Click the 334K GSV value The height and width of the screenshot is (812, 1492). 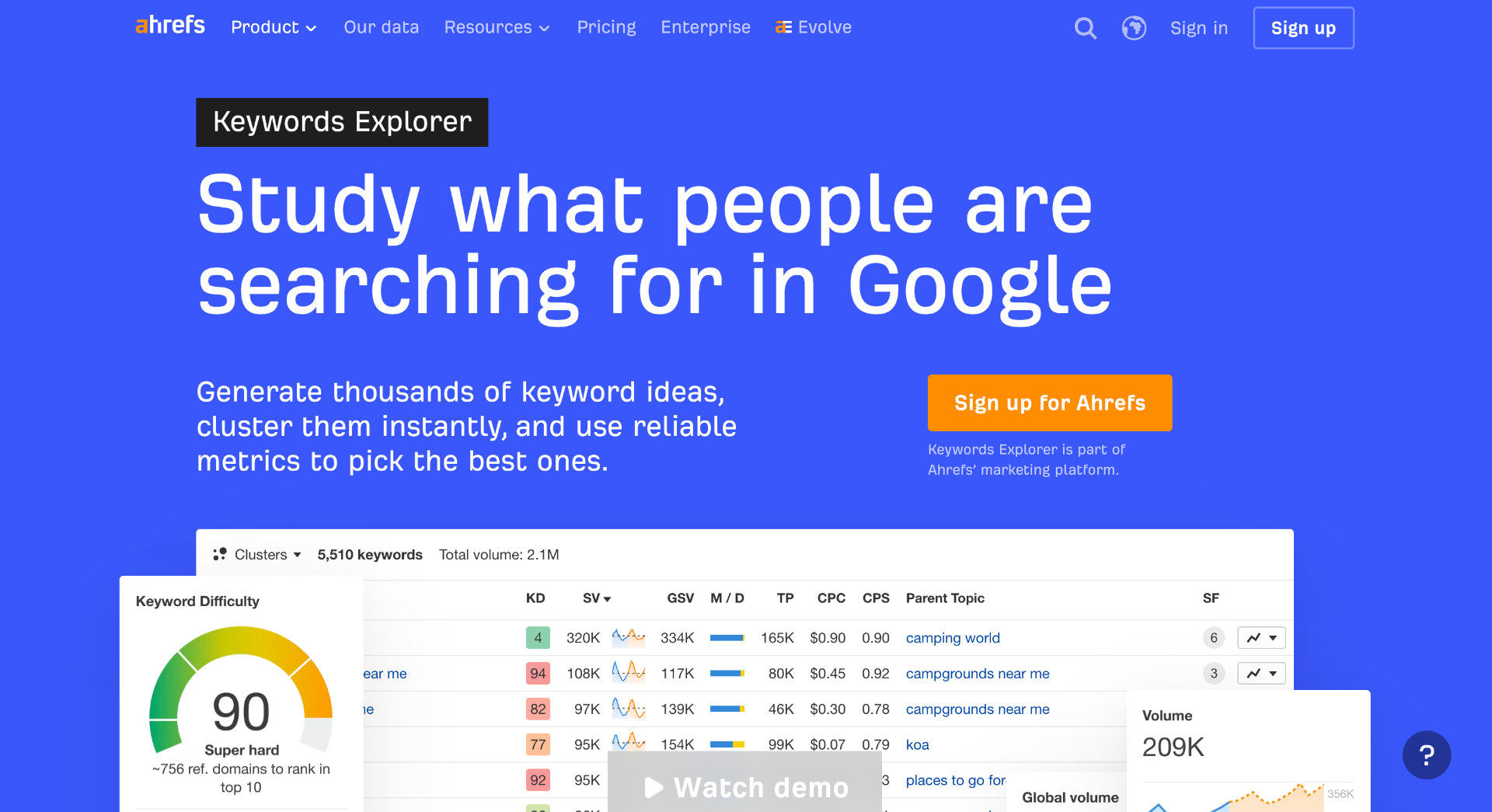pyautogui.click(x=678, y=638)
